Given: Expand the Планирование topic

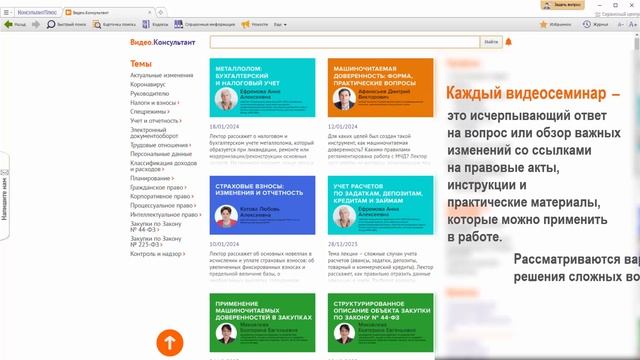Looking at the screenshot, I should tap(152, 178).
